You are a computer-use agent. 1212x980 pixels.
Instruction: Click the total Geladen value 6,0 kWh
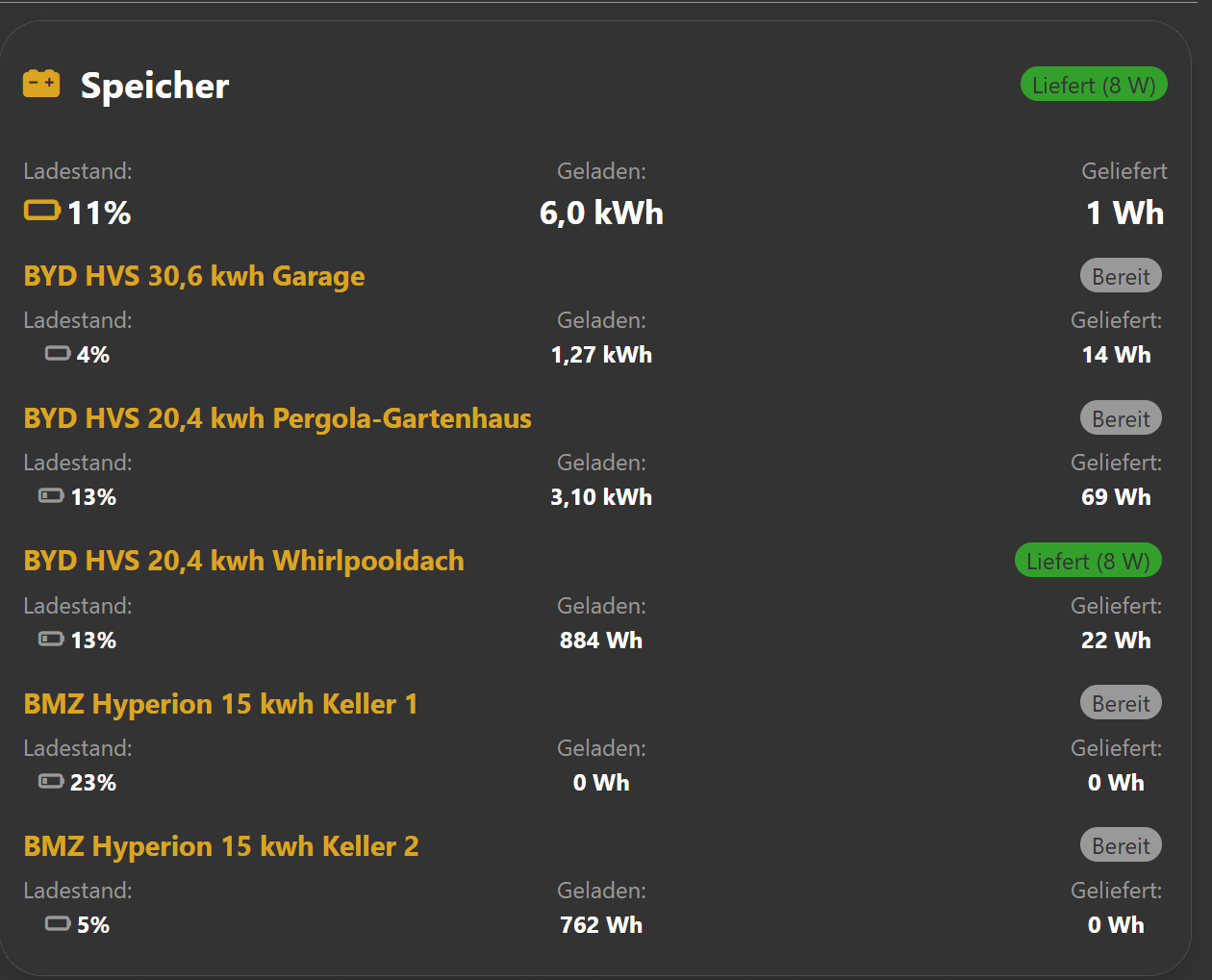[x=601, y=213]
